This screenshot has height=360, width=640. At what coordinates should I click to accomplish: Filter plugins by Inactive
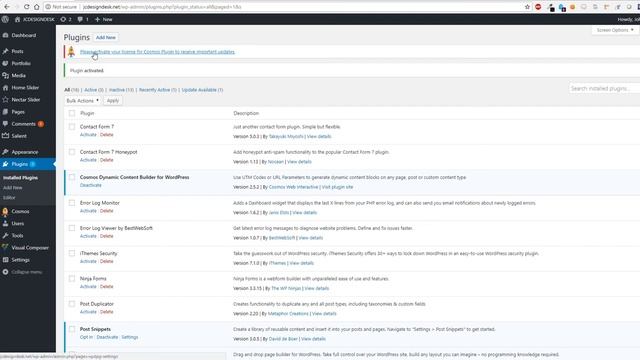coord(121,90)
